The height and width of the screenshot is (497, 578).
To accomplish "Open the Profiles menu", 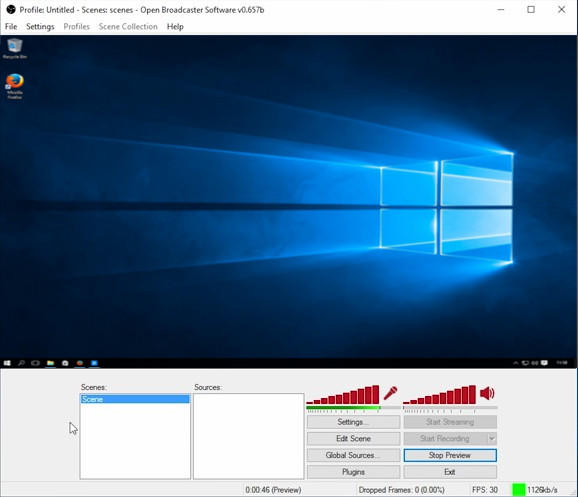I will pos(76,27).
